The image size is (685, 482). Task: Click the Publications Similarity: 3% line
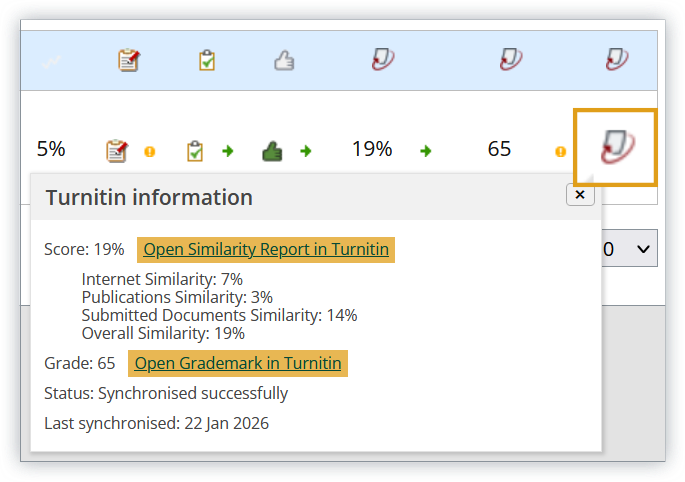pyautogui.click(x=177, y=297)
